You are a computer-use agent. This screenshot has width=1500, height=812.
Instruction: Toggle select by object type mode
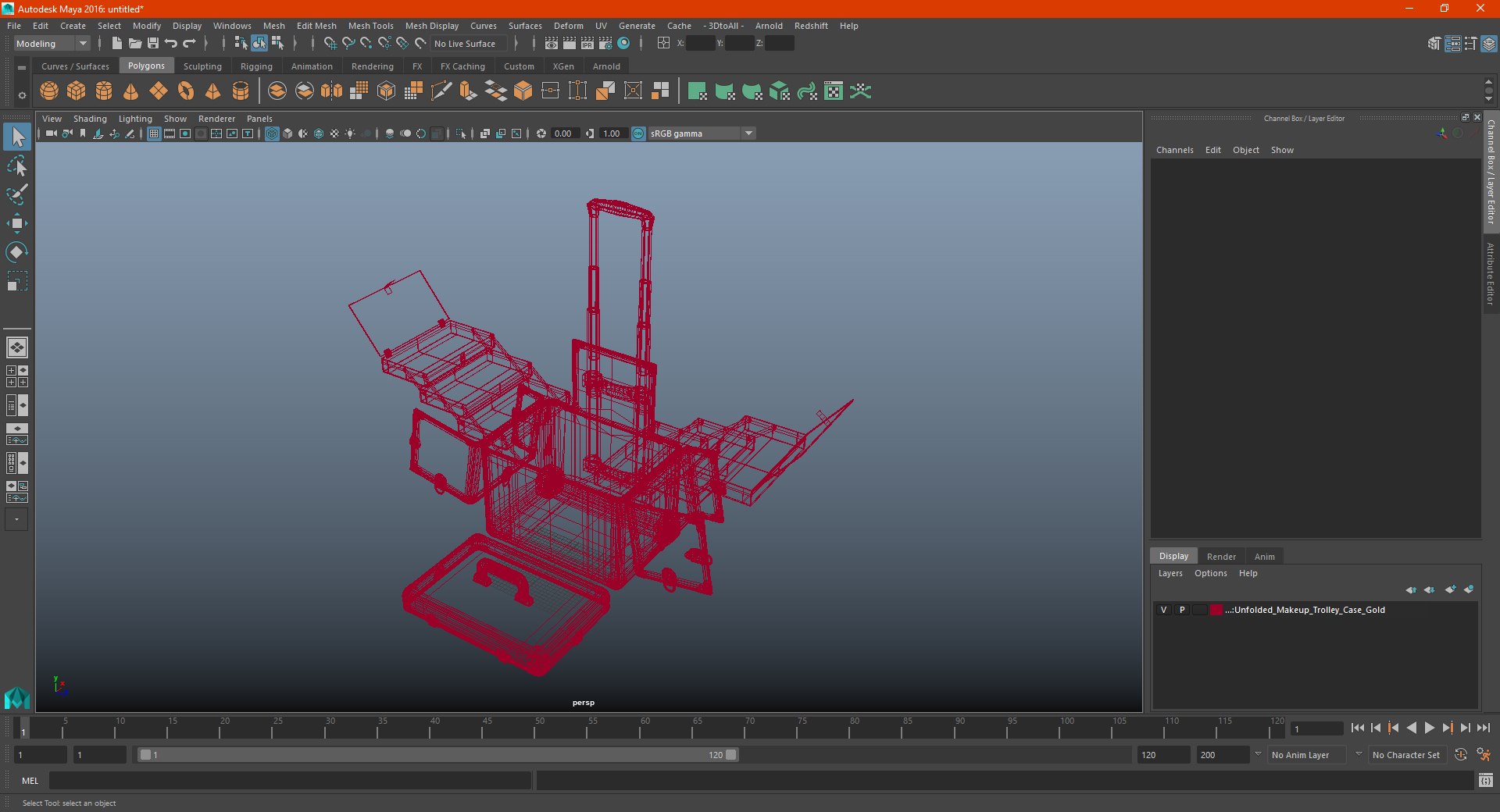259,44
